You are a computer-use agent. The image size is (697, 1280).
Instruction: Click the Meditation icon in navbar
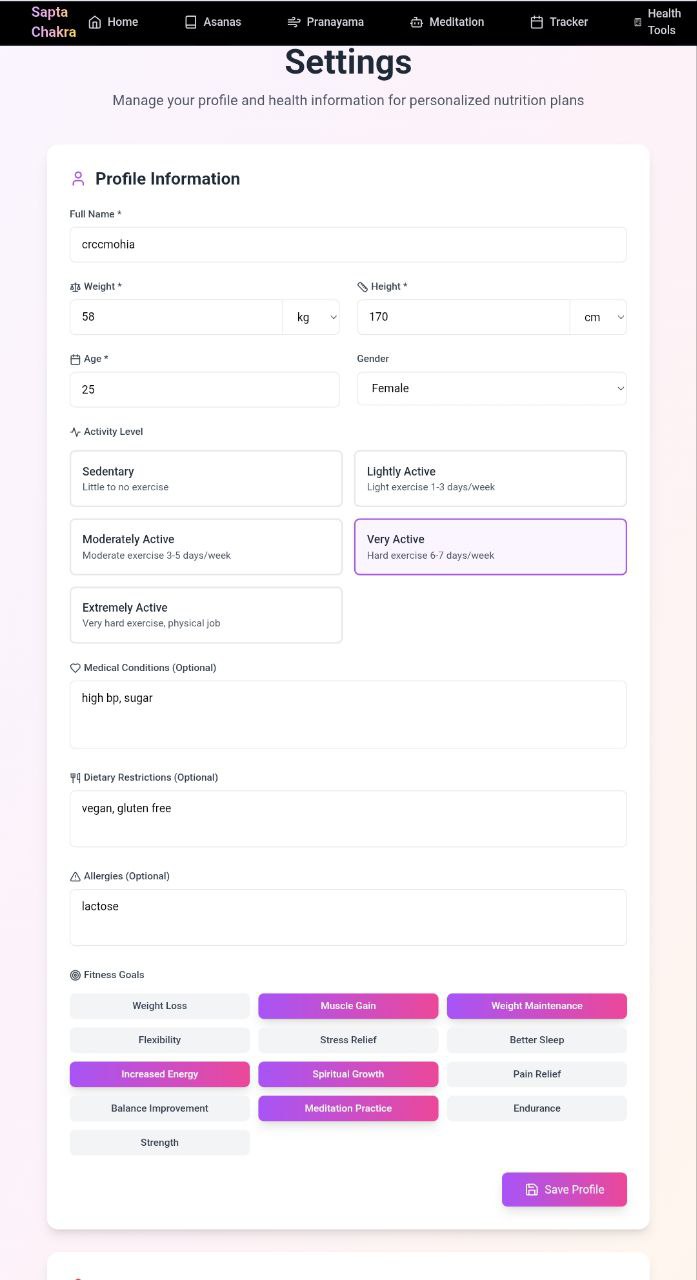[417, 22]
